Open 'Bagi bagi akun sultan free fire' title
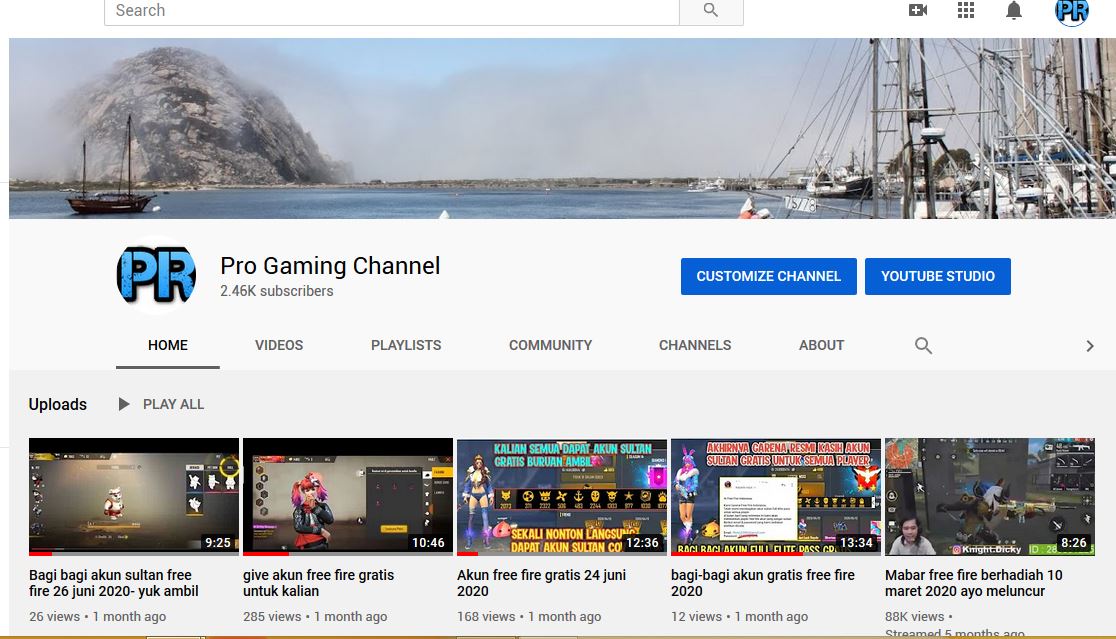Image resolution: width=1116 pixels, height=639 pixels. pyautogui.click(x=114, y=583)
